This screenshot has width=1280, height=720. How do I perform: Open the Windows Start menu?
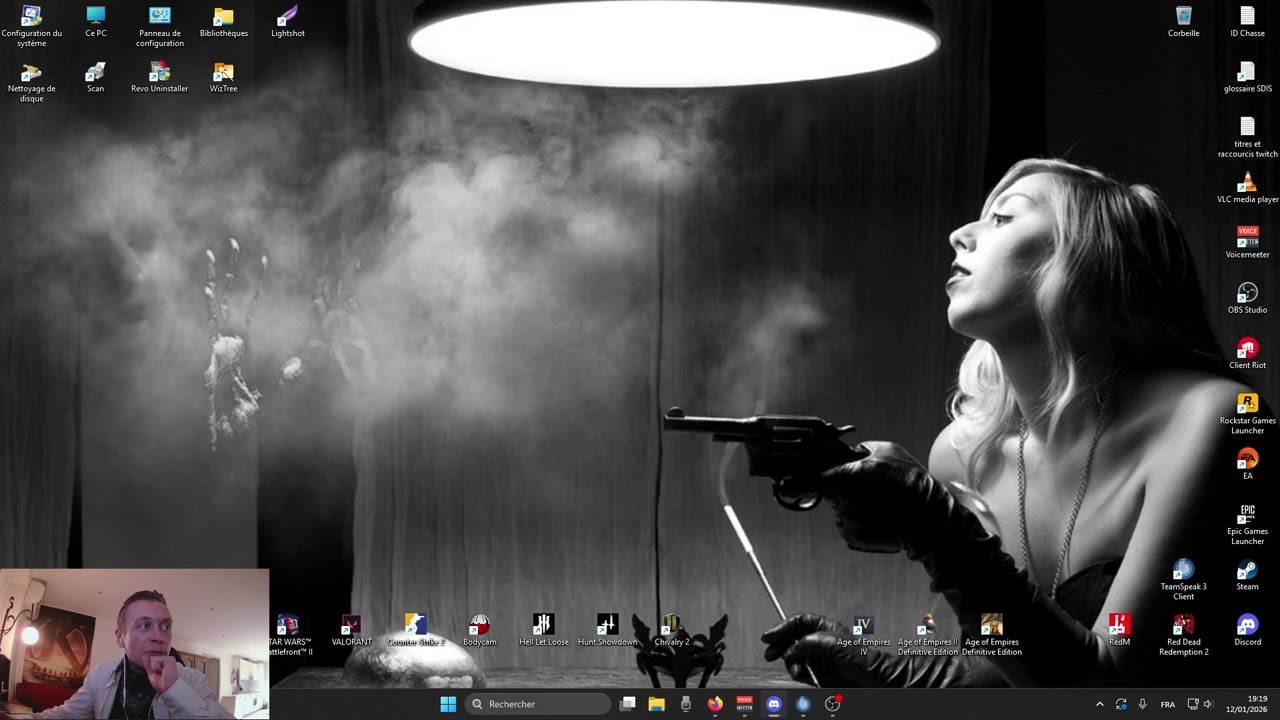(448, 704)
